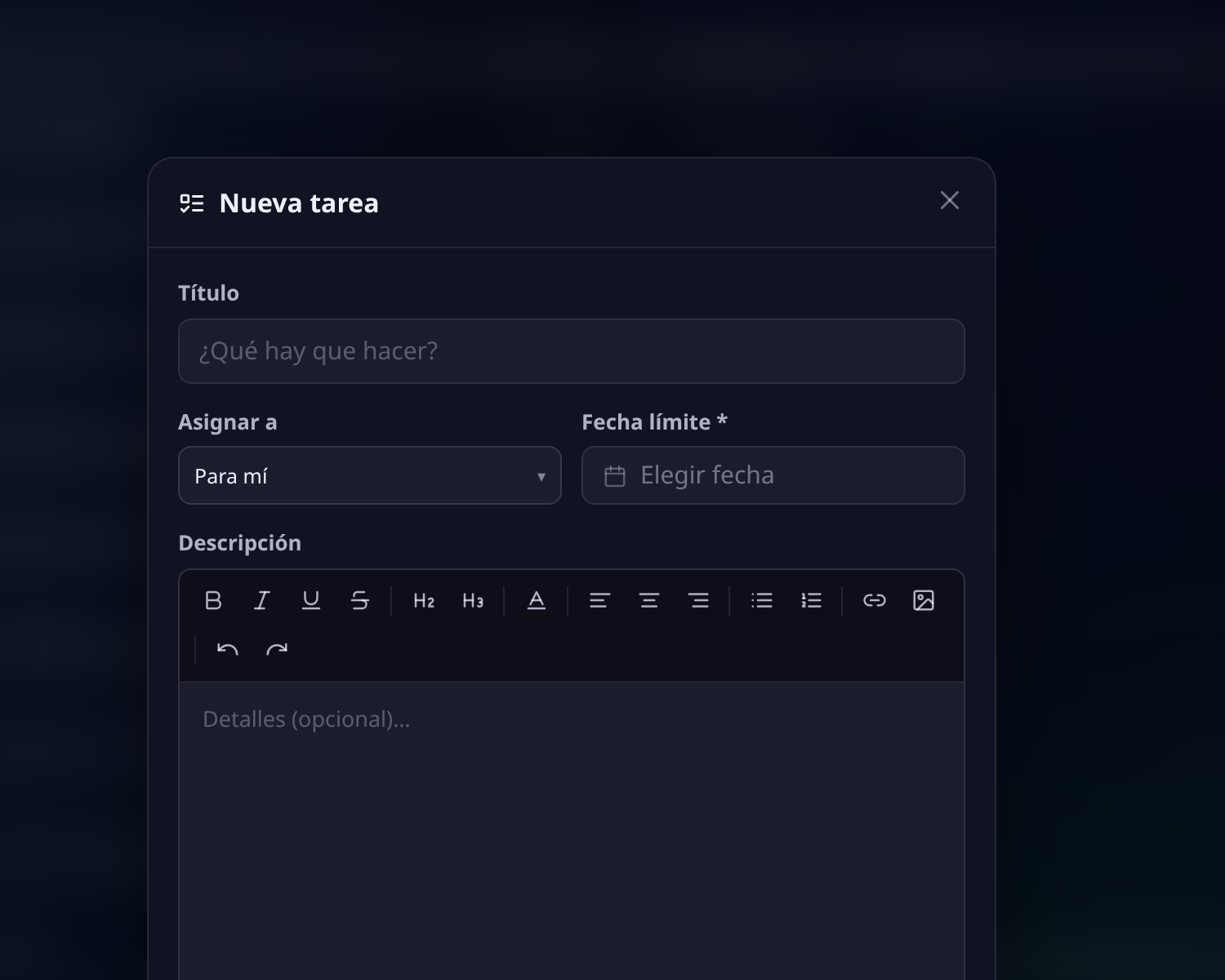The width and height of the screenshot is (1225, 980).
Task: Set heading level H3
Action: [x=473, y=600]
